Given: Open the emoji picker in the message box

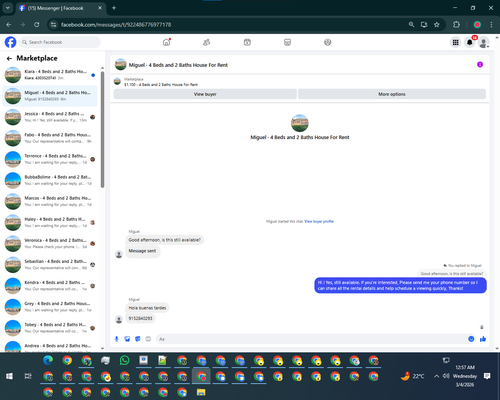Looking at the screenshot, I should coord(471,339).
